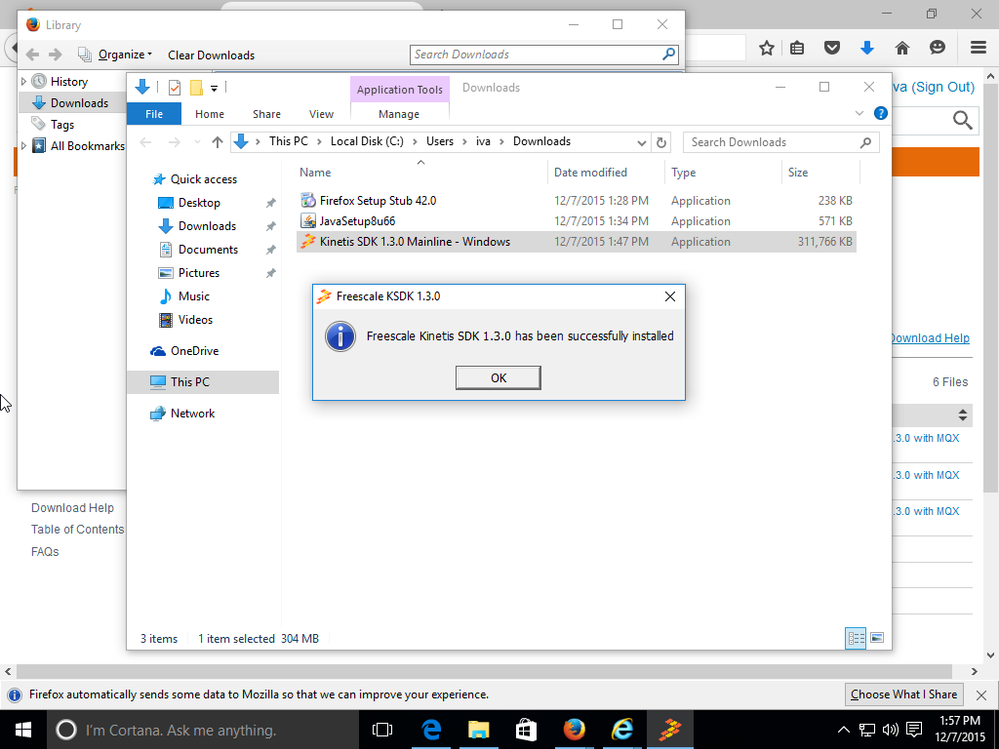This screenshot has height=749, width=999.
Task: Expand the Explorer ribbon chevron
Action: pyautogui.click(x=859, y=113)
